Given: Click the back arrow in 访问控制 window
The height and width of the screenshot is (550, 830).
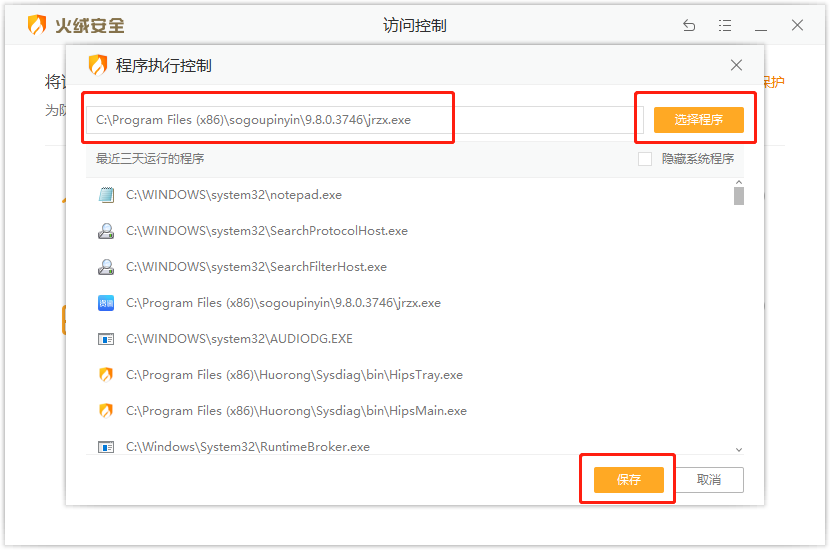Looking at the screenshot, I should 689,25.
